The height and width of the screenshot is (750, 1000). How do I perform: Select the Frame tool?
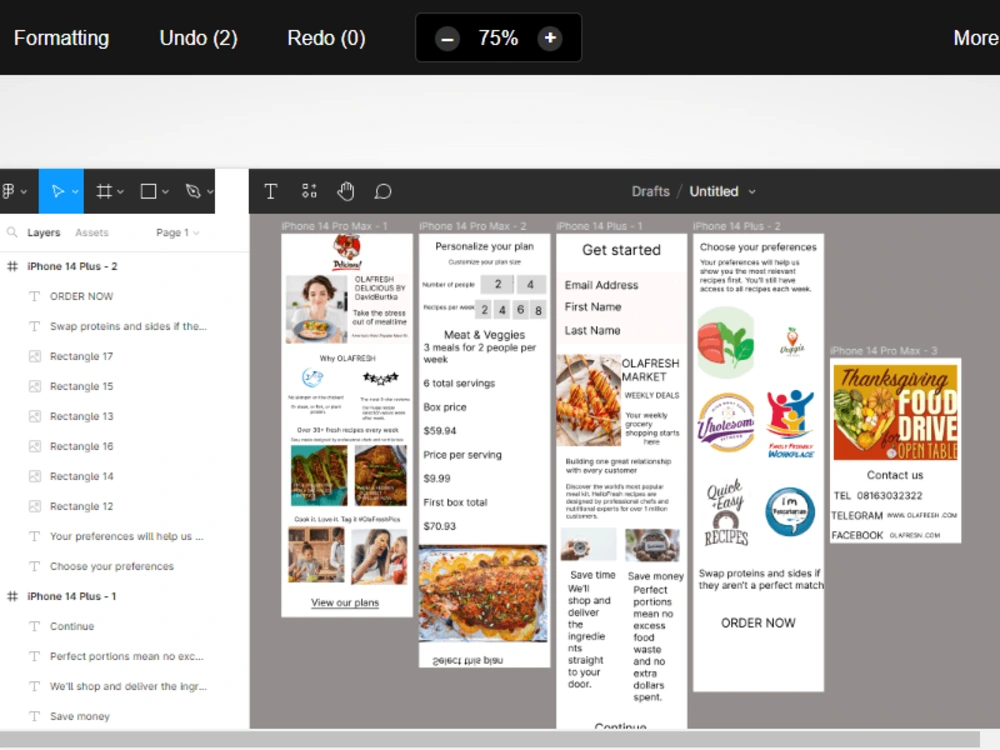click(104, 191)
